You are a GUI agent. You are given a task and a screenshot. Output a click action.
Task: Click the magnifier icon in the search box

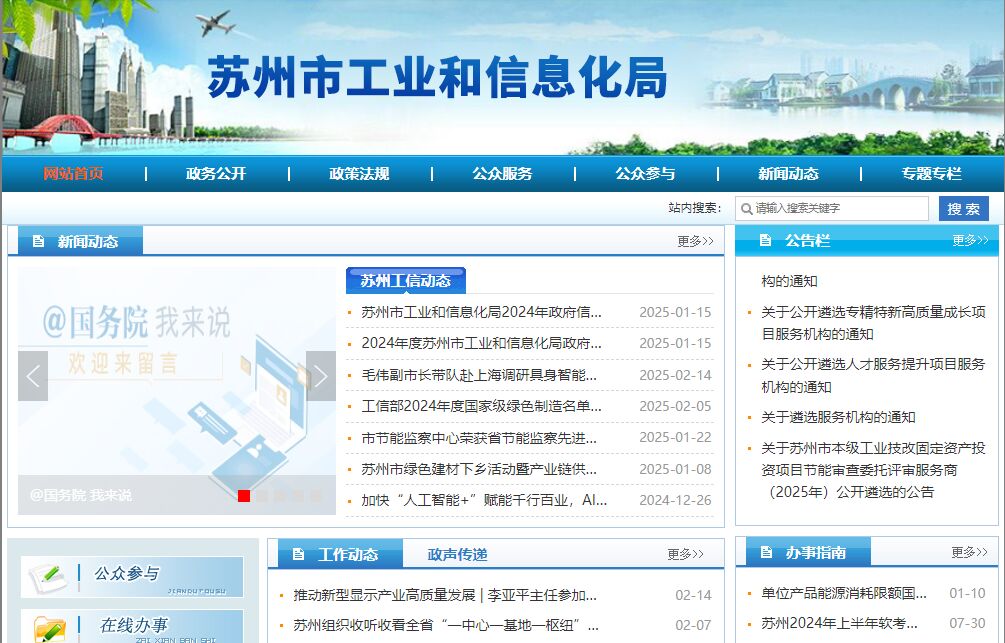click(x=746, y=209)
